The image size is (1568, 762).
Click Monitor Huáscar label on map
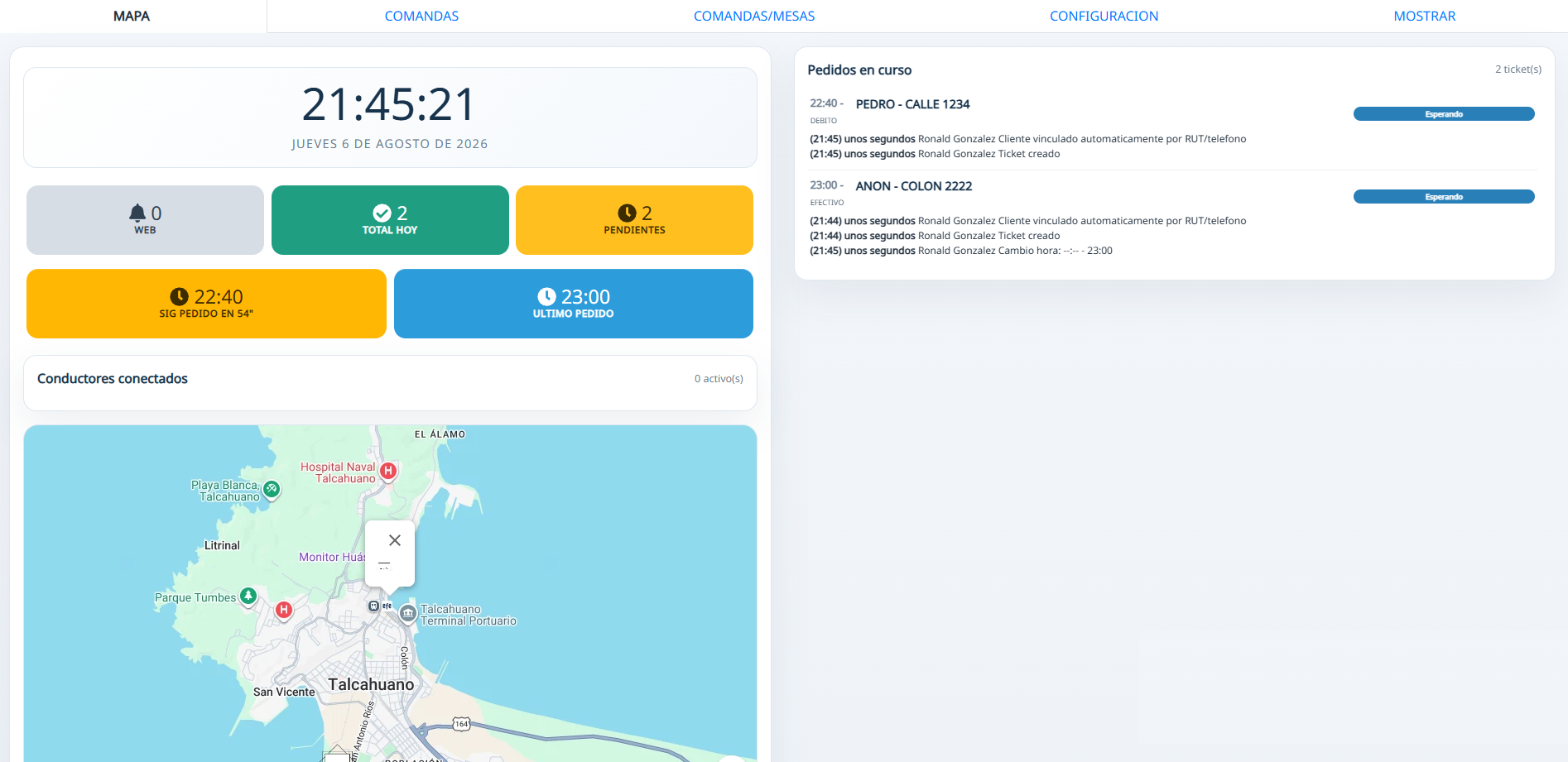[332, 557]
